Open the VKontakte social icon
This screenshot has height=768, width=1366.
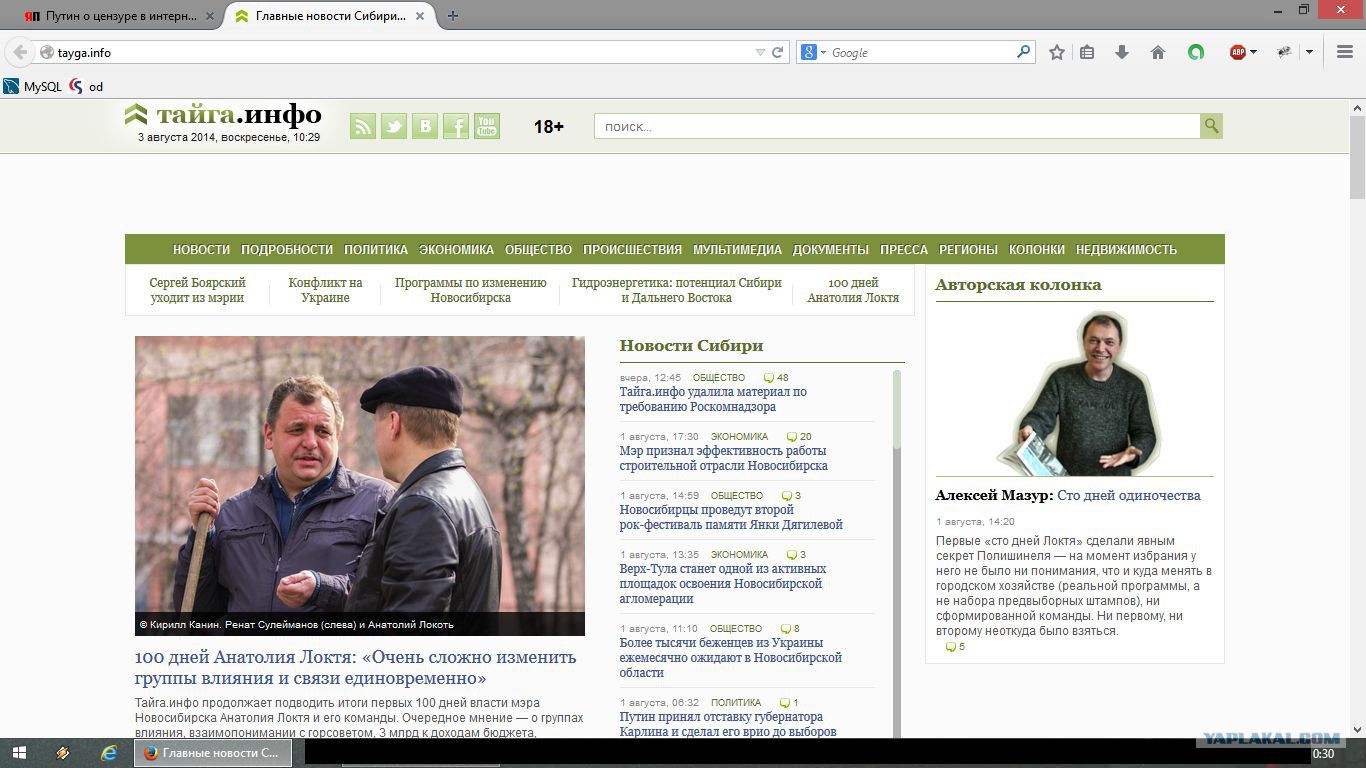tap(425, 126)
